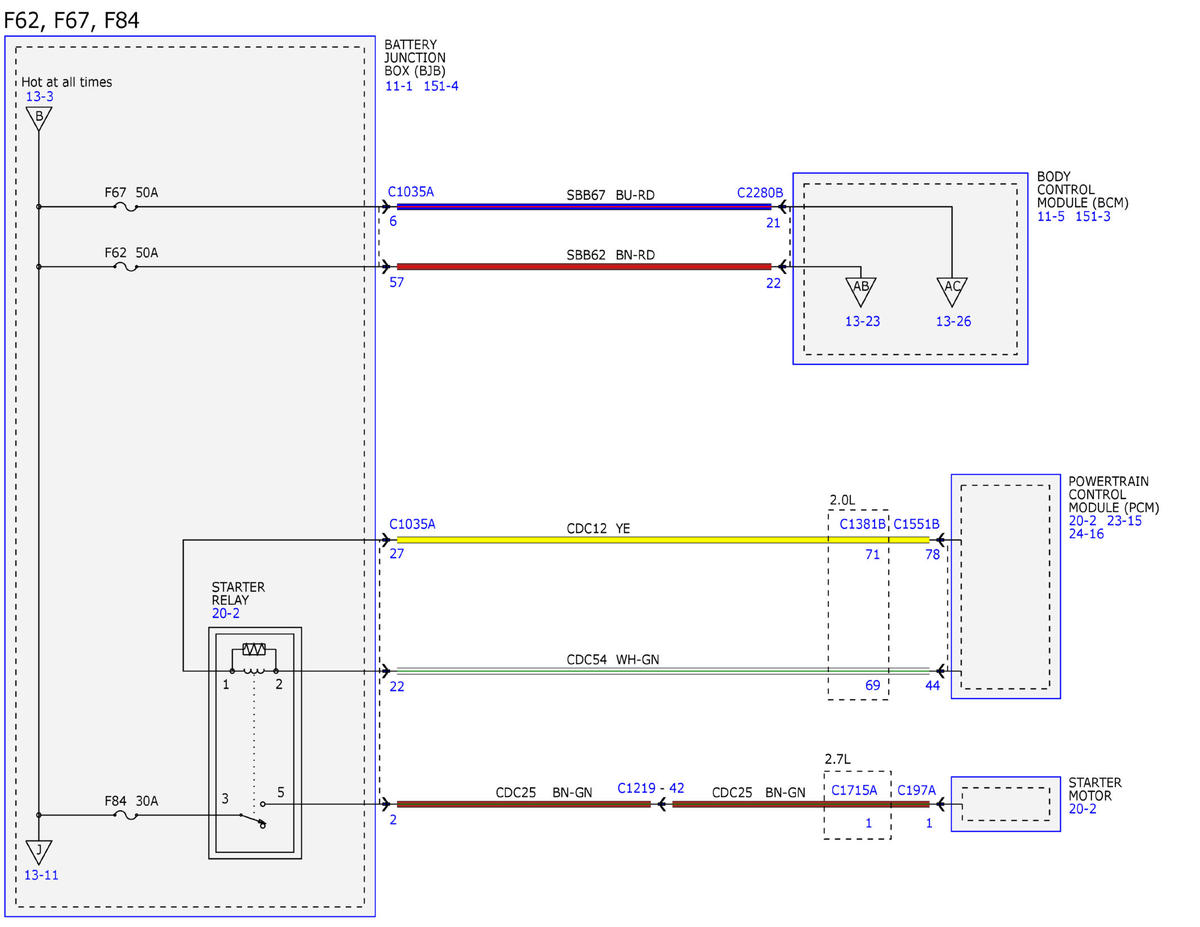Open the 13-26 reference below AC
Image resolution: width=1200 pixels, height=927 pixels.
point(953,322)
